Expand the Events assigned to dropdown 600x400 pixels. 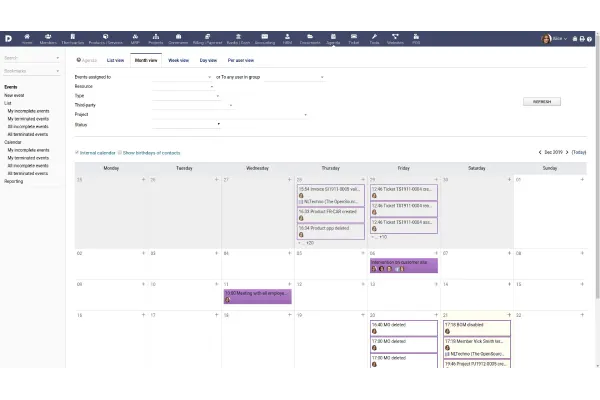click(x=182, y=76)
